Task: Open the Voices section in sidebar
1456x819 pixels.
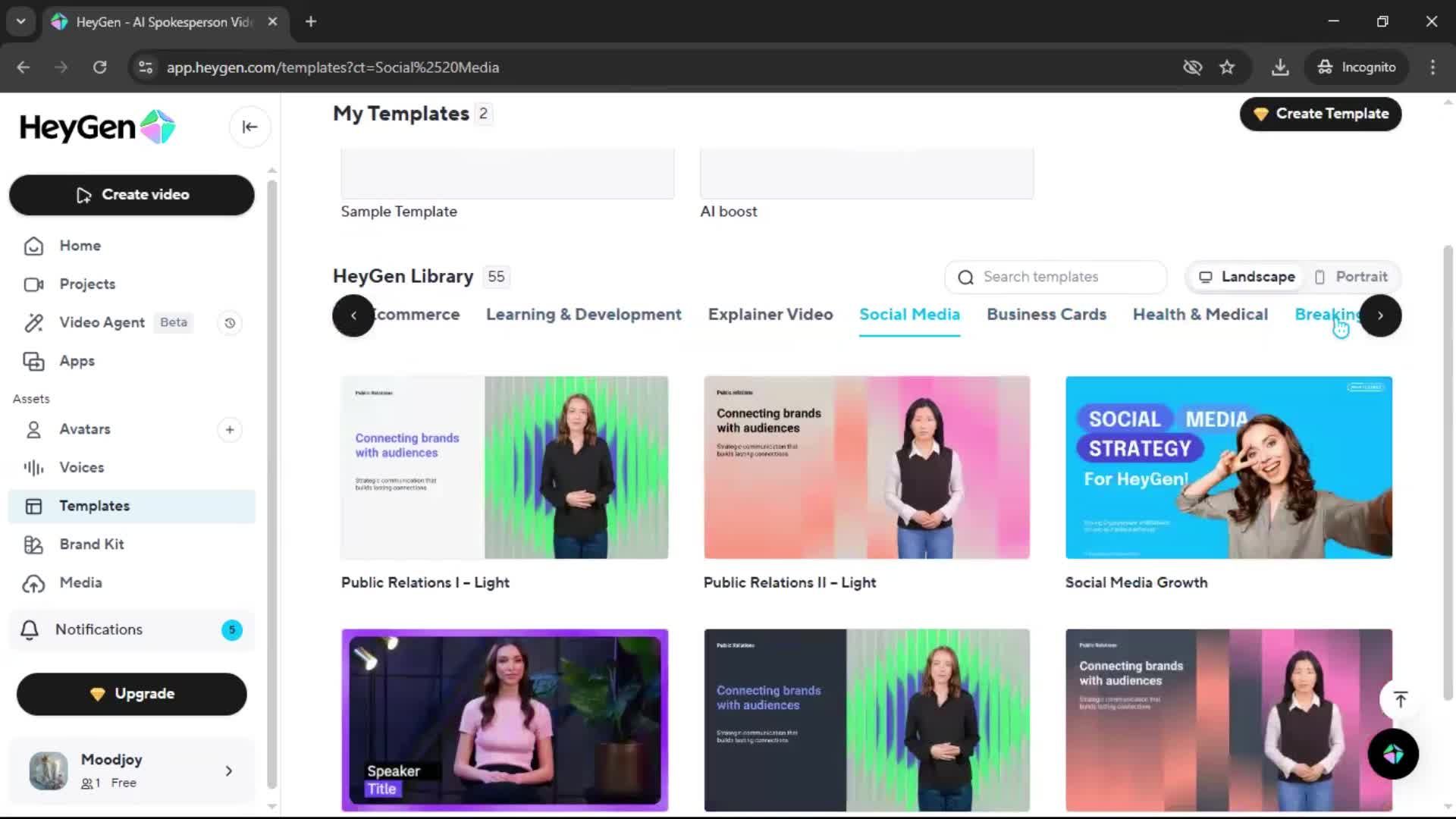Action: tap(81, 467)
